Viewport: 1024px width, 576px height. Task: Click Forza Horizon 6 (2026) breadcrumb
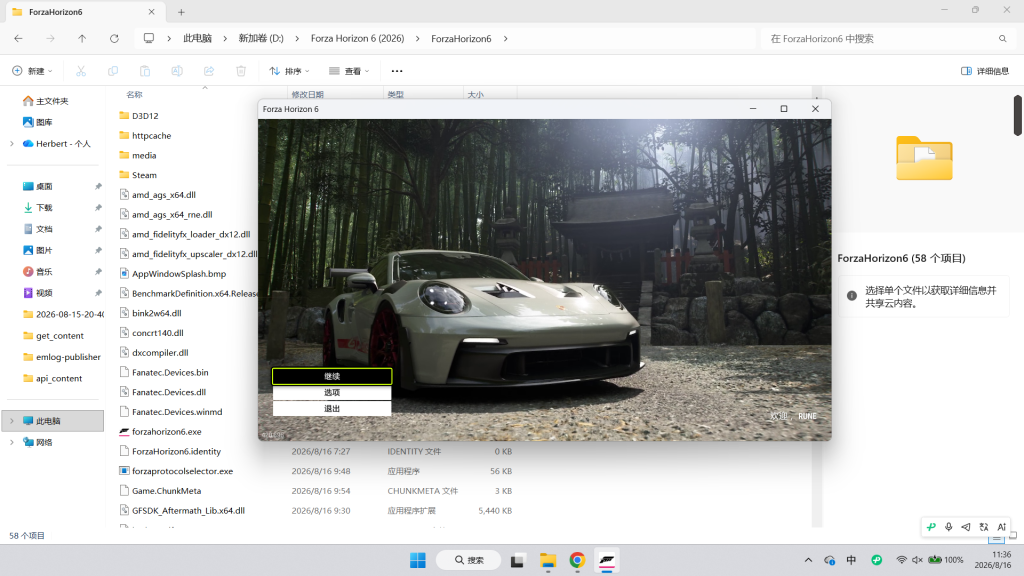(x=357, y=39)
